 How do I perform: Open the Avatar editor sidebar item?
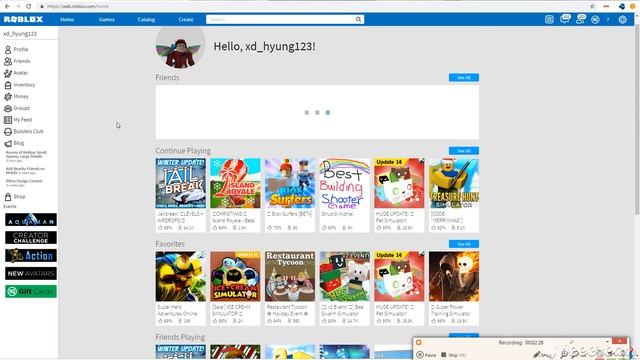point(16,73)
